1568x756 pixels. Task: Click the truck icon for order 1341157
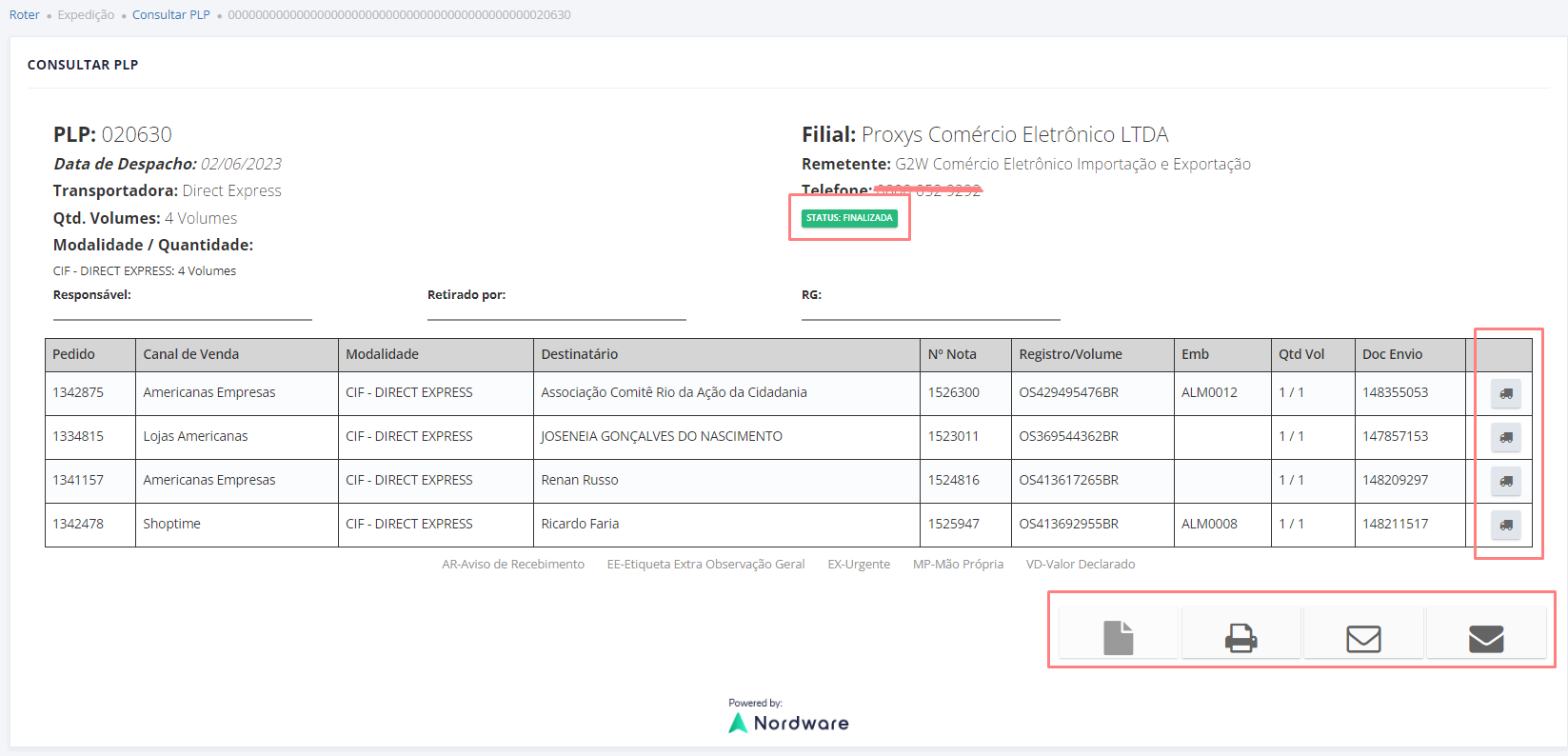pyautogui.click(x=1505, y=481)
